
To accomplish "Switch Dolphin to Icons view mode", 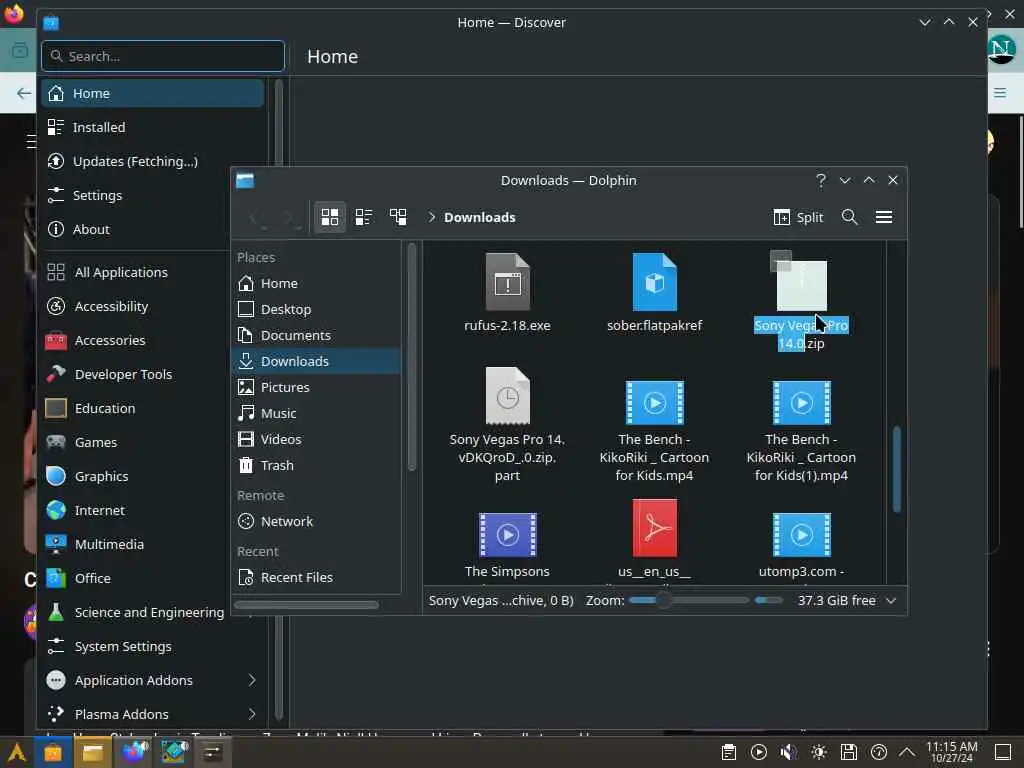I will click(x=330, y=217).
